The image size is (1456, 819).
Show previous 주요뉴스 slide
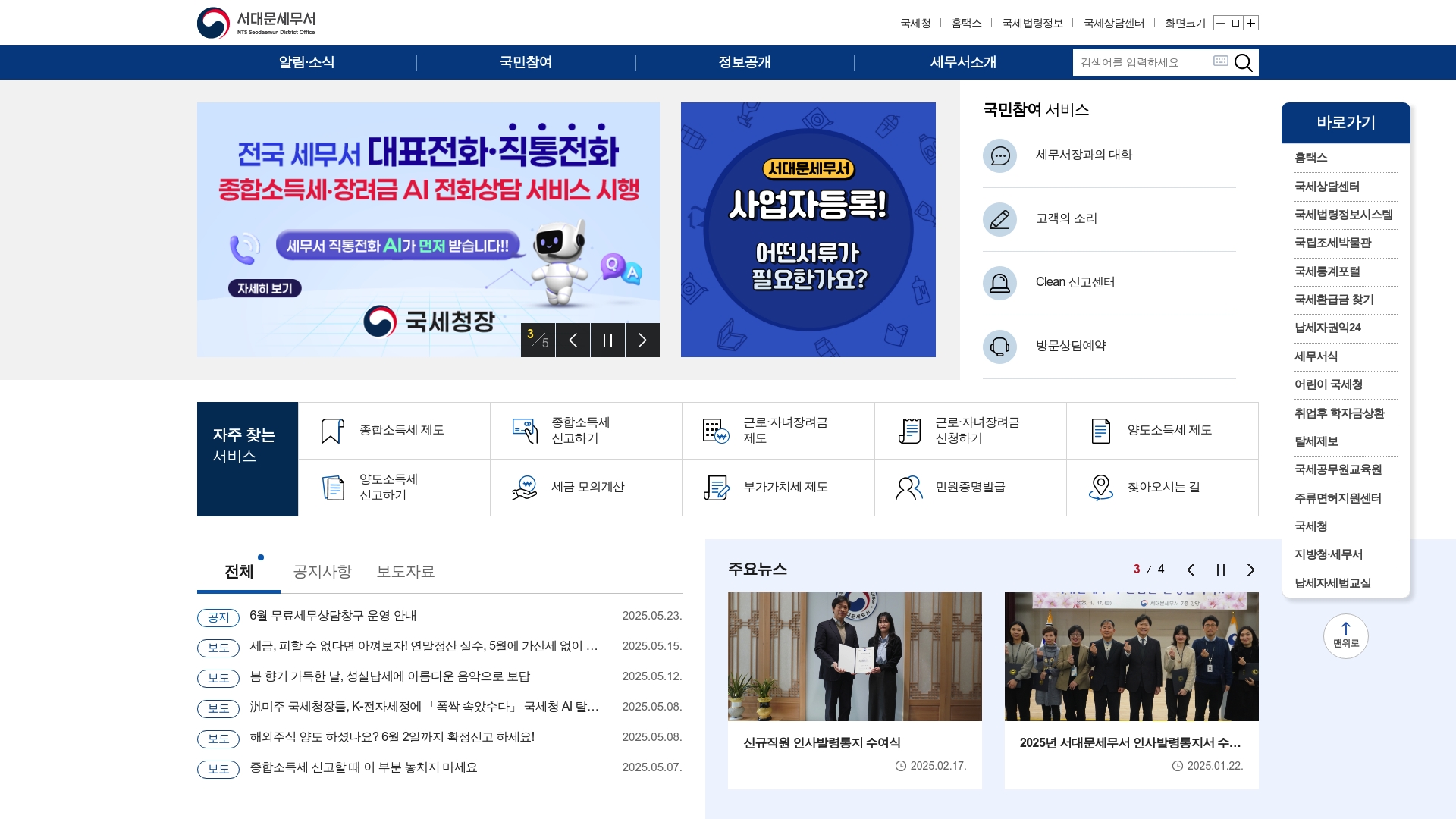(1191, 570)
